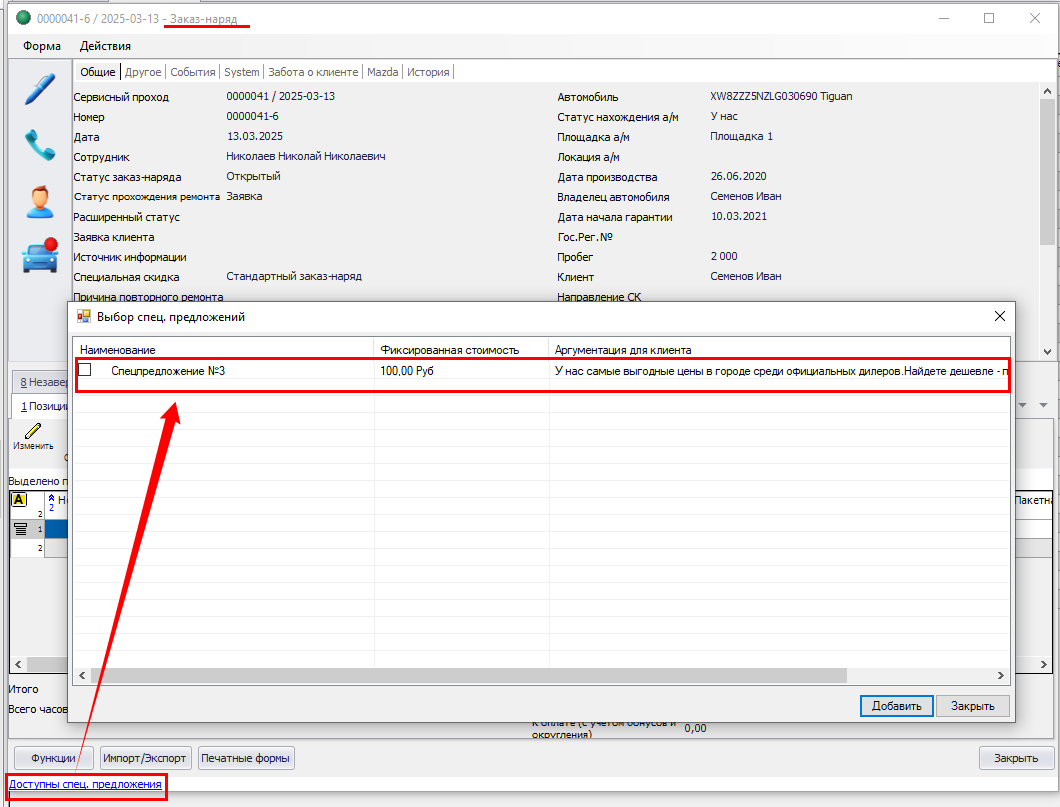Click the Доступны спец. предложения link
This screenshot has height=807, width=1060.
[x=85, y=785]
